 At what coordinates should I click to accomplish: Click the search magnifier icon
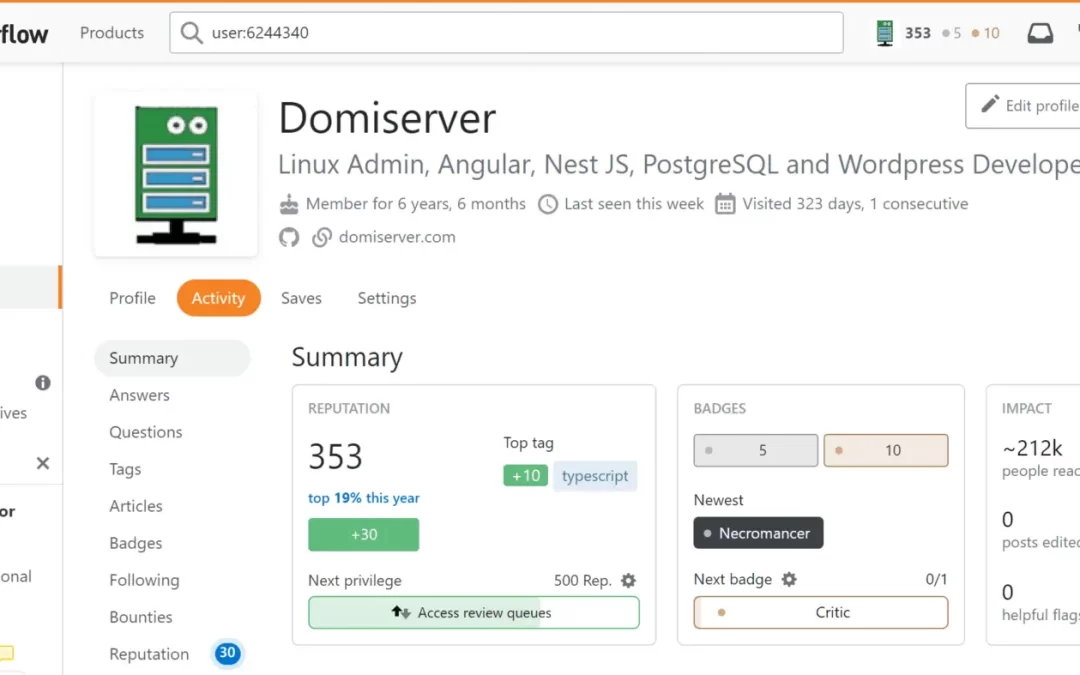coord(191,33)
